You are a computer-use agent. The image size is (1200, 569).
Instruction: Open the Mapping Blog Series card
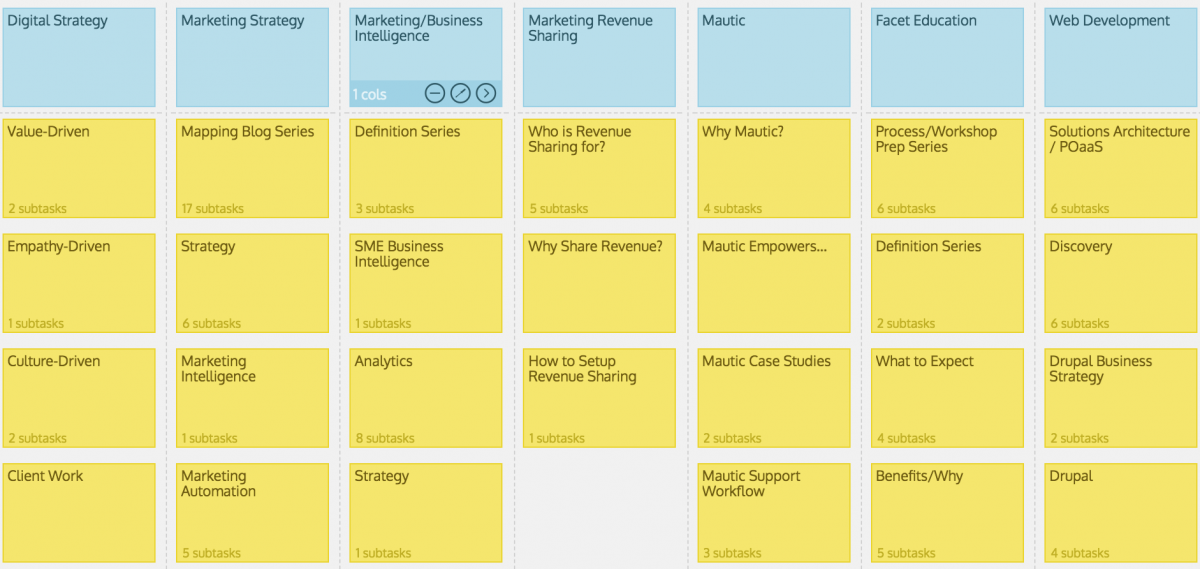point(253,168)
